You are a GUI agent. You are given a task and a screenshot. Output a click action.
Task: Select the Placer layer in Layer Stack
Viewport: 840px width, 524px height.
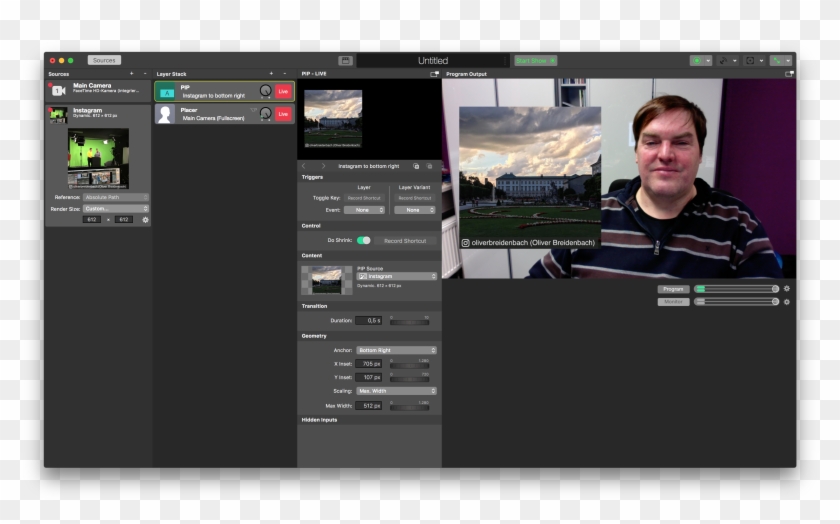click(224, 114)
